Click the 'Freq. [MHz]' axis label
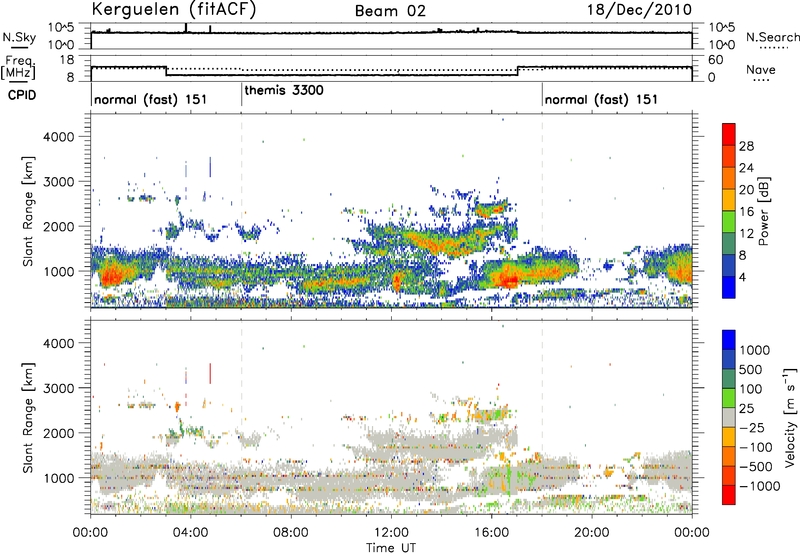Viewport: 800px width, 554px height. click(18, 68)
